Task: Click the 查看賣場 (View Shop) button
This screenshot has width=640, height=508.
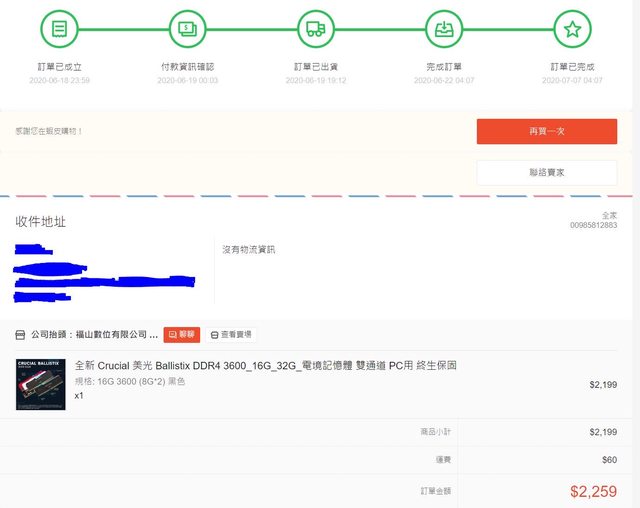Action: [231, 335]
